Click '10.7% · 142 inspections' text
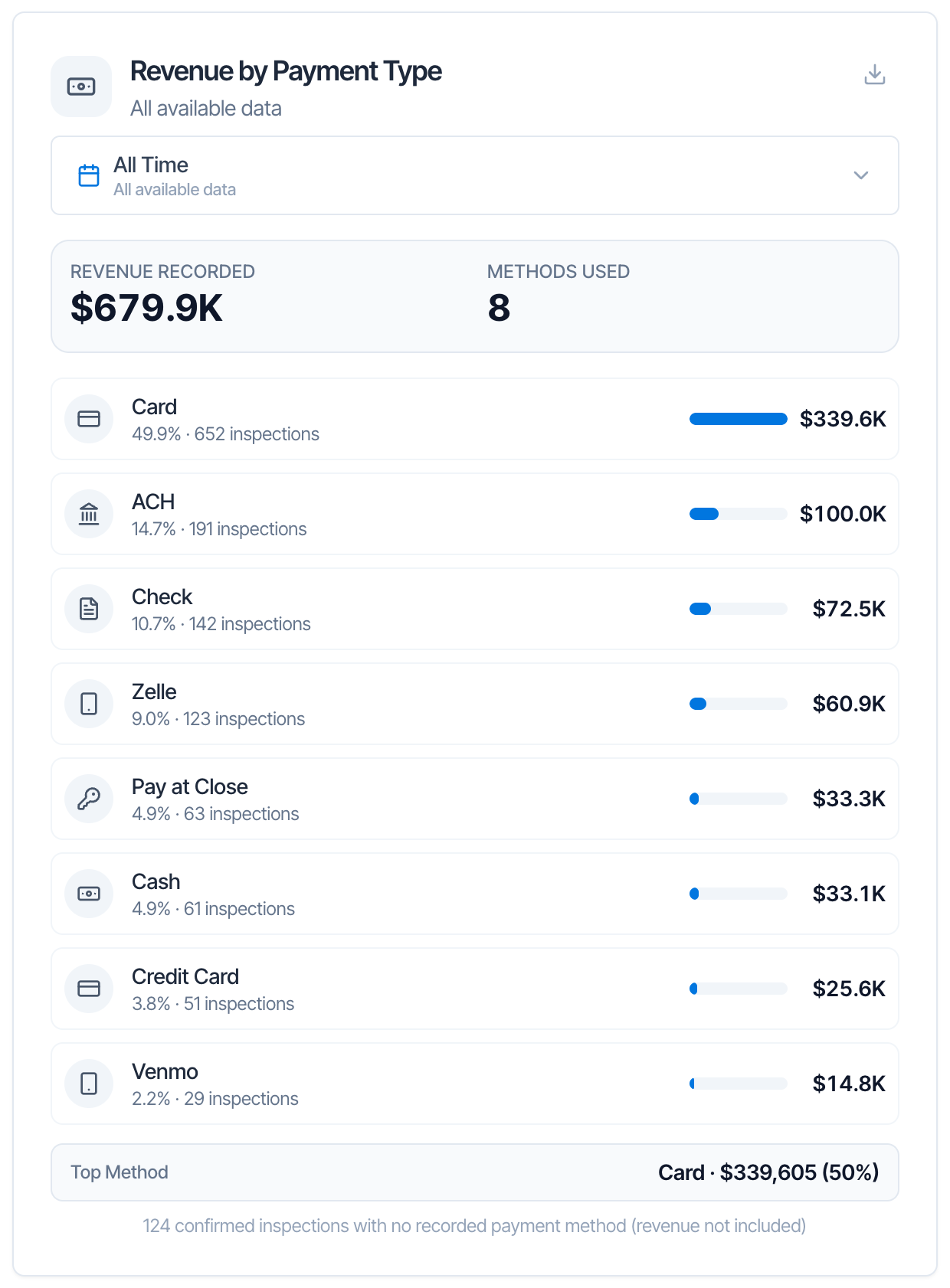 [221, 624]
